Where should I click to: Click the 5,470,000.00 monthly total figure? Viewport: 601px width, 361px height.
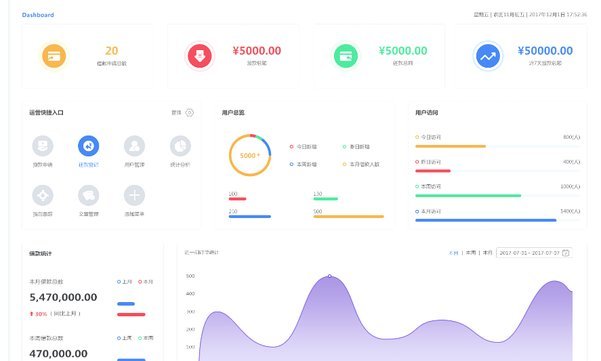coord(63,297)
